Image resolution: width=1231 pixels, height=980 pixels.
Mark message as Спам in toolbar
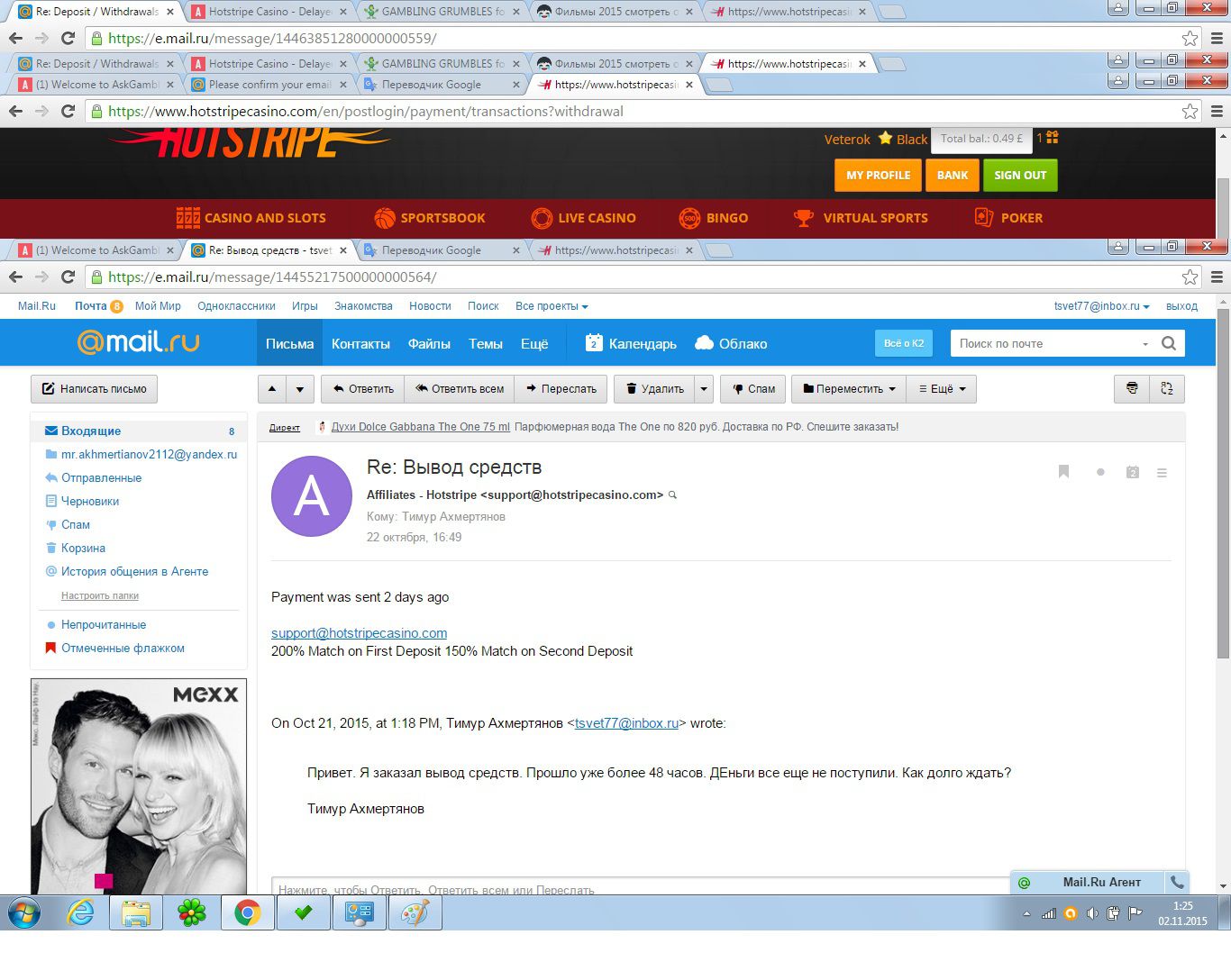[x=753, y=388]
